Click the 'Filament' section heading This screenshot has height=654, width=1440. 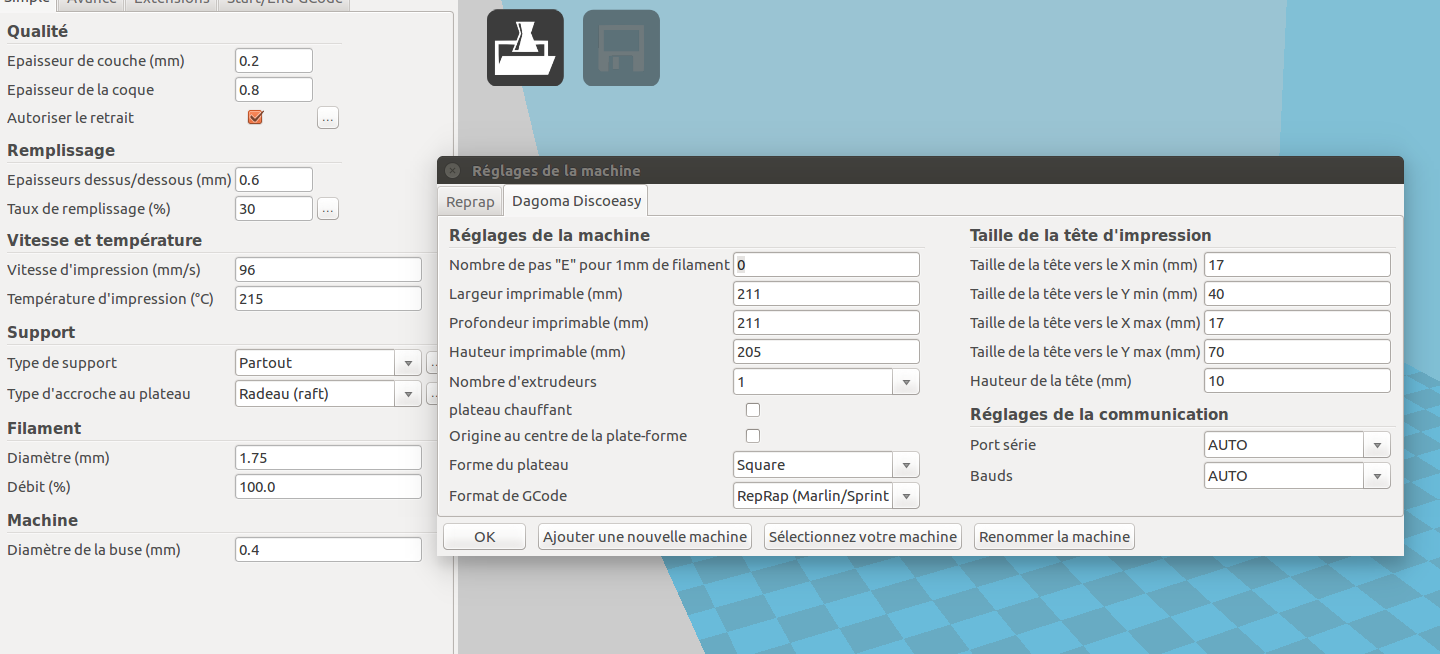[x=44, y=428]
